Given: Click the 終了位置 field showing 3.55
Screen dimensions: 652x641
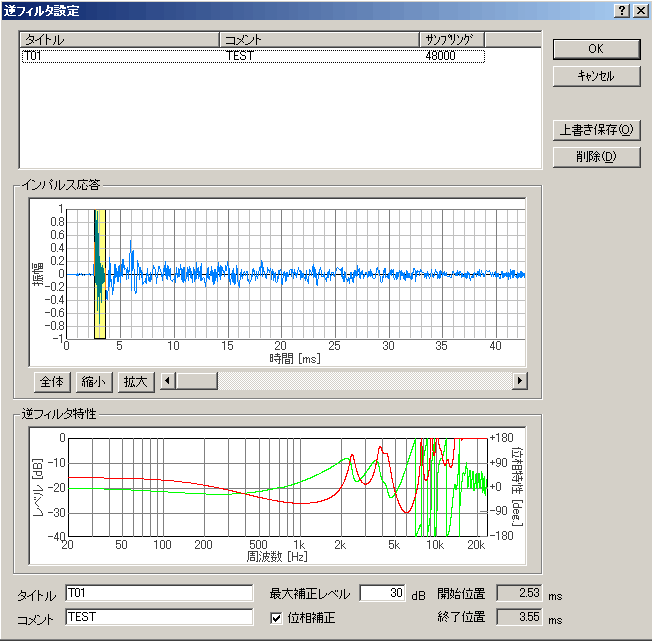Looking at the screenshot, I should [x=519, y=617].
